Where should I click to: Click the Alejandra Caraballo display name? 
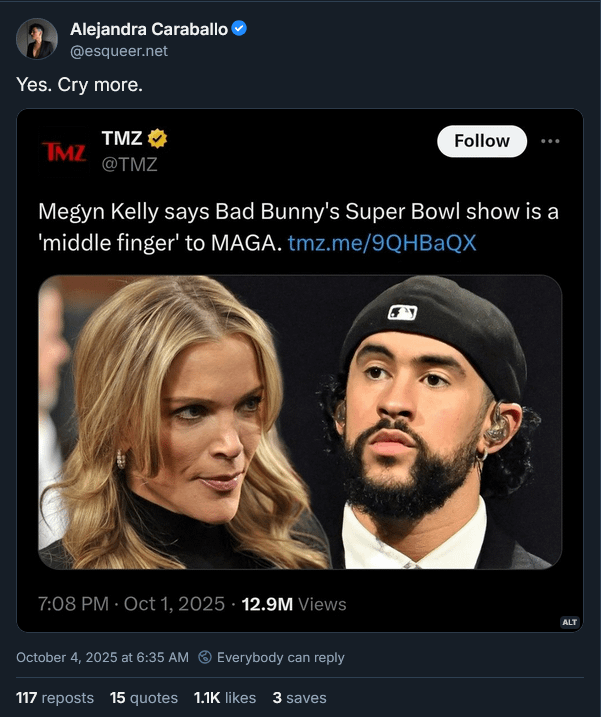[148, 28]
